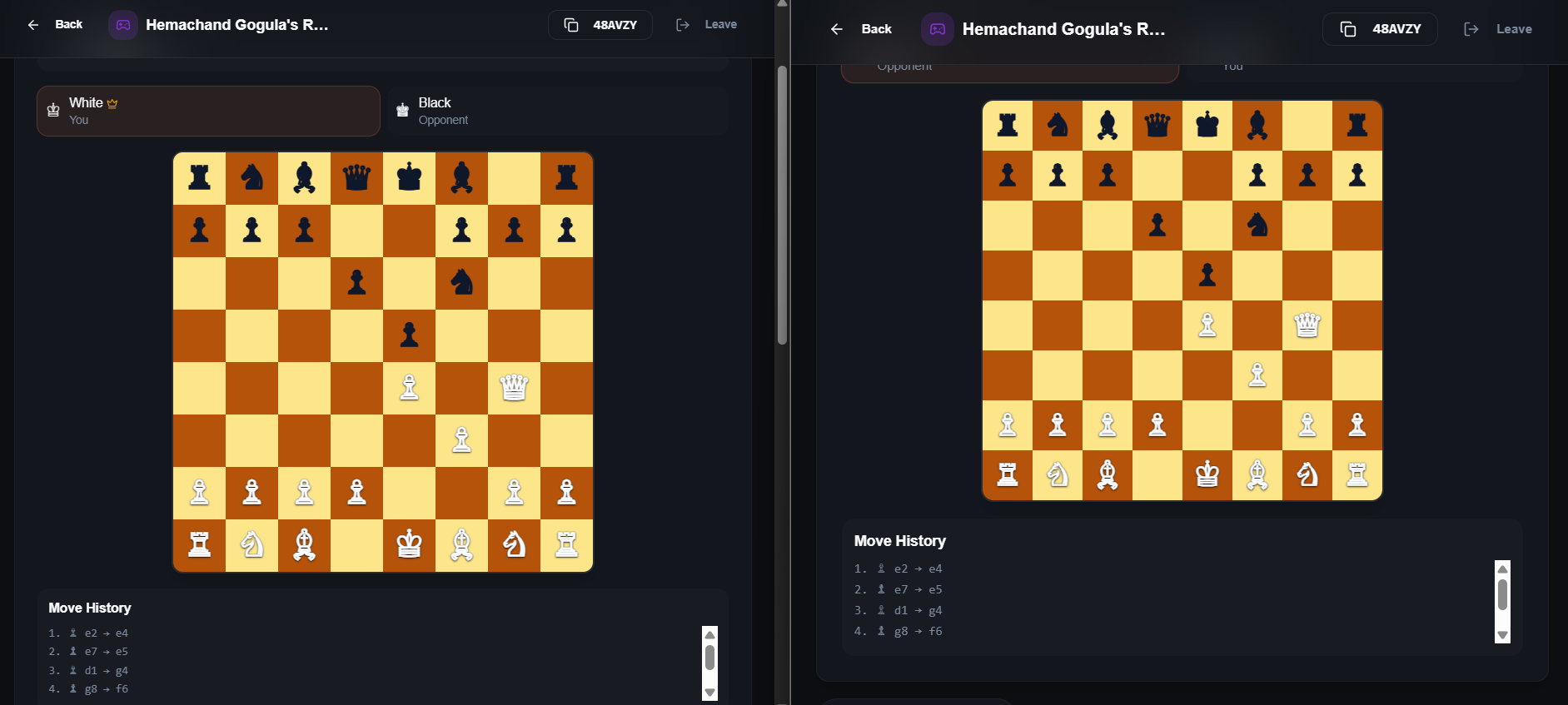Select the black knight on b8 in the left board
The height and width of the screenshot is (705, 1568).
tap(251, 177)
